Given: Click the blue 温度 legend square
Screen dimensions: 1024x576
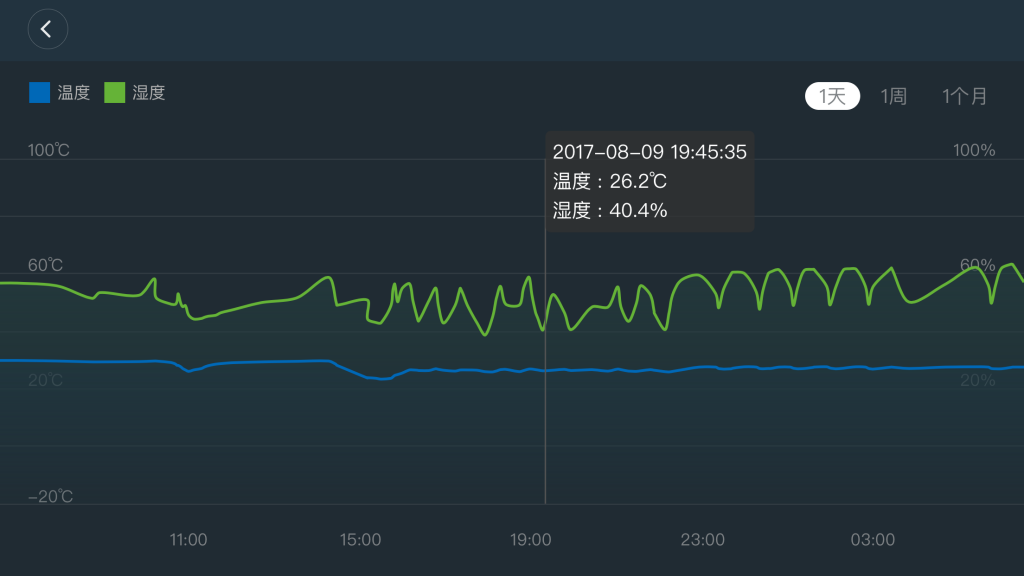Looking at the screenshot, I should click(x=39, y=93).
